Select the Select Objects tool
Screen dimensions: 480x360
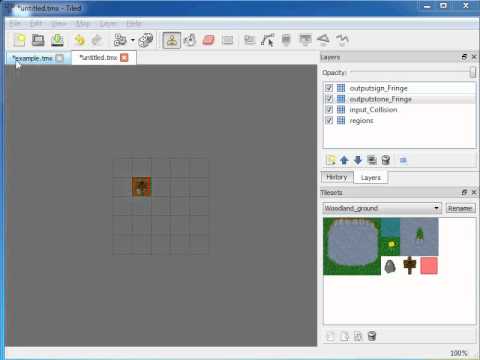[249, 40]
